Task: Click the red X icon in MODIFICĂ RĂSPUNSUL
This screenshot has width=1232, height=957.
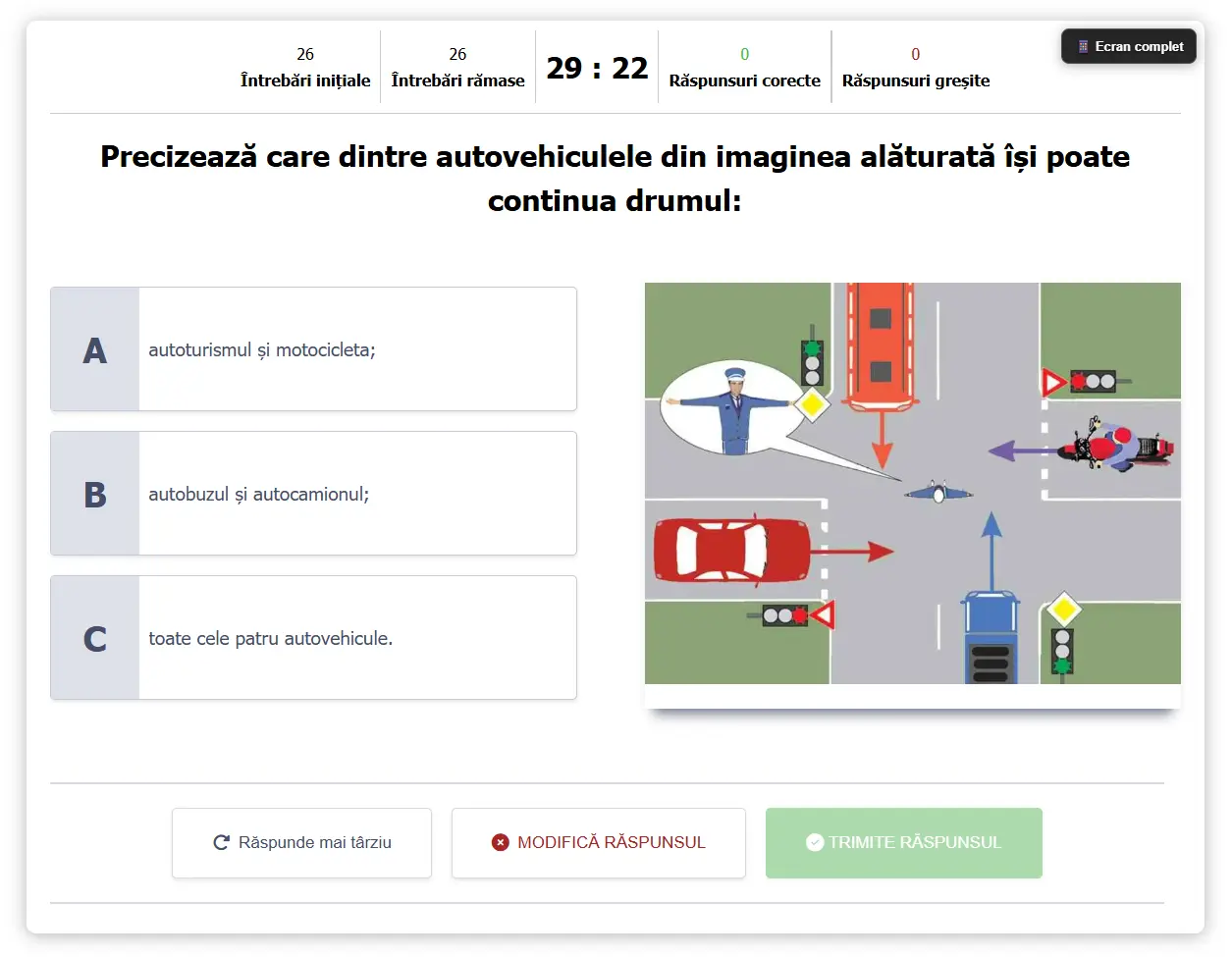Action: pyautogui.click(x=501, y=842)
